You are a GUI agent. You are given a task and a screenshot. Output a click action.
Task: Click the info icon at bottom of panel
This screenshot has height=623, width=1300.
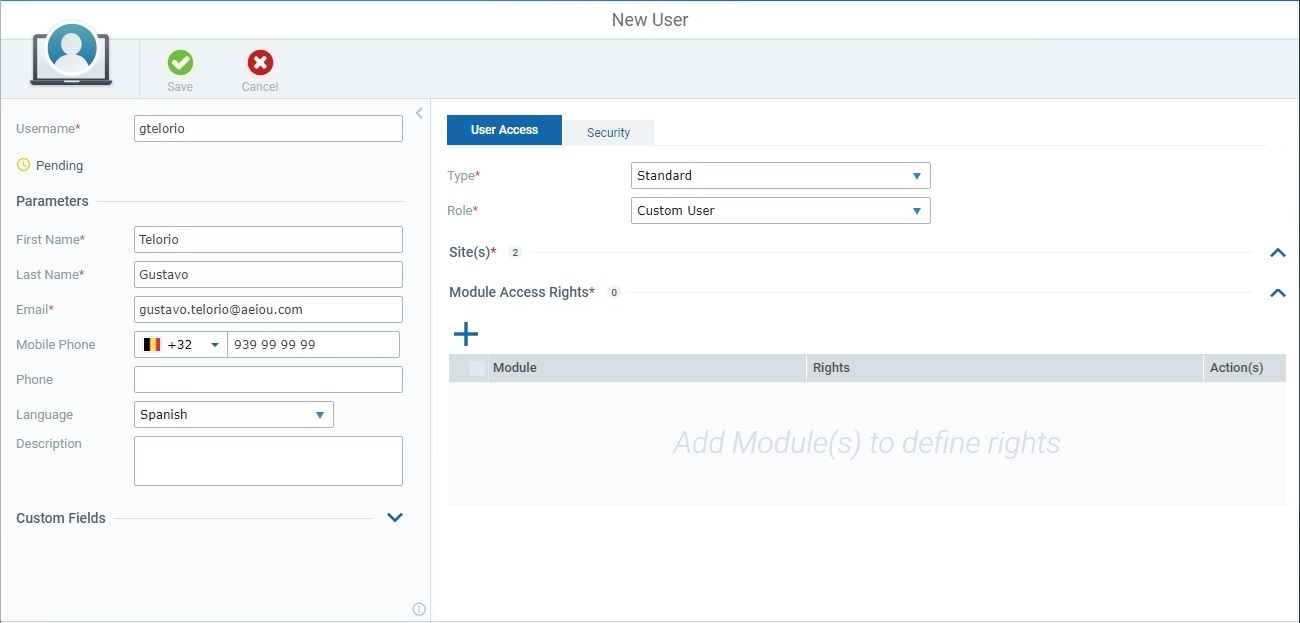(x=418, y=608)
